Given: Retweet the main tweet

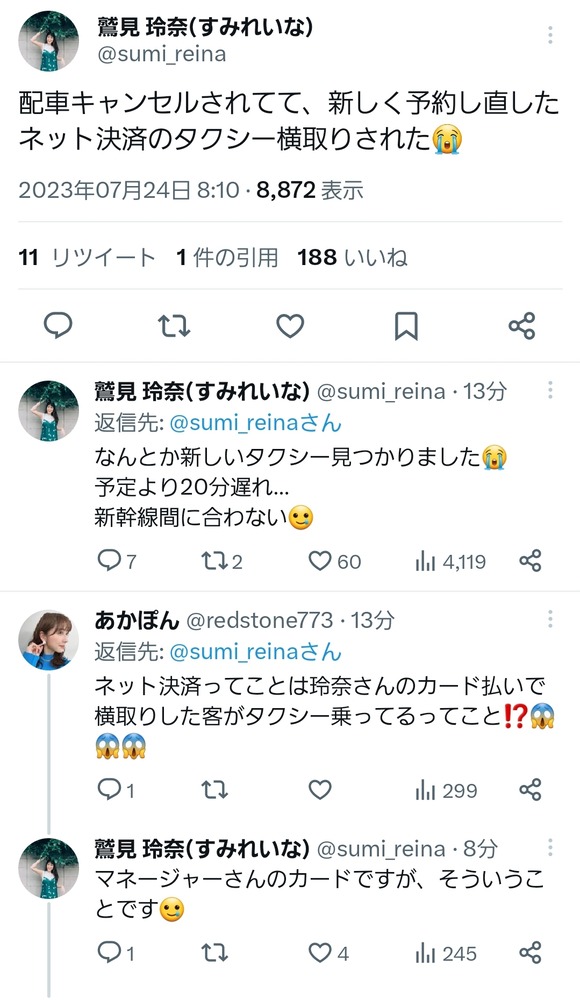Looking at the screenshot, I should tap(175, 326).
